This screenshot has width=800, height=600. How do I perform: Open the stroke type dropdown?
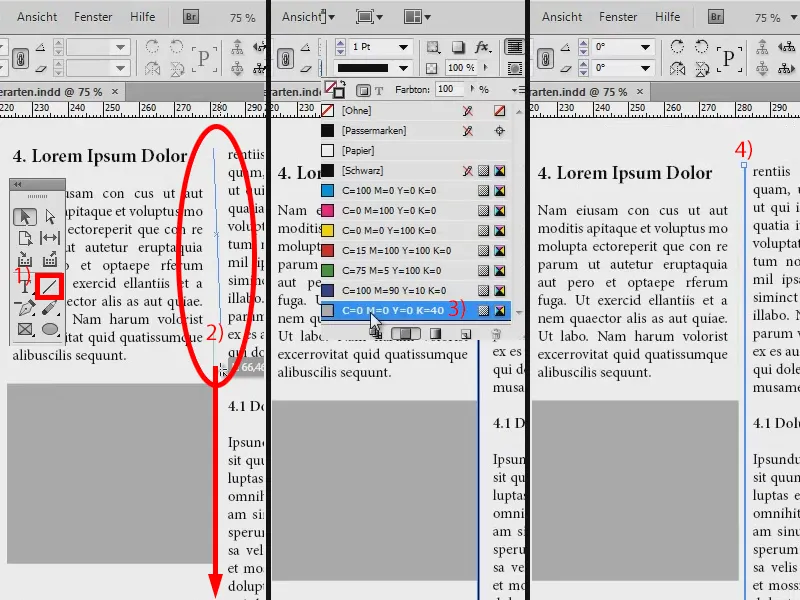(x=402, y=67)
